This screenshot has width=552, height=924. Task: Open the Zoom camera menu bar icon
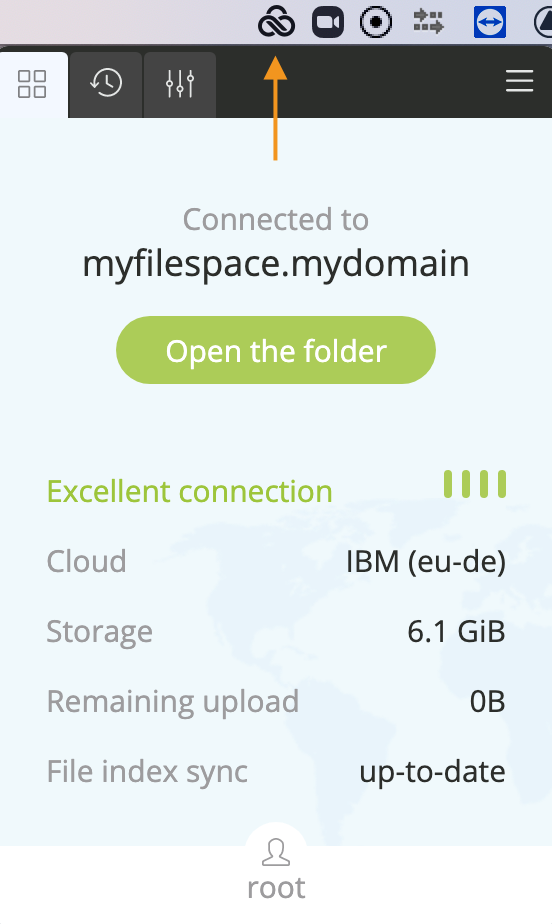point(328,22)
